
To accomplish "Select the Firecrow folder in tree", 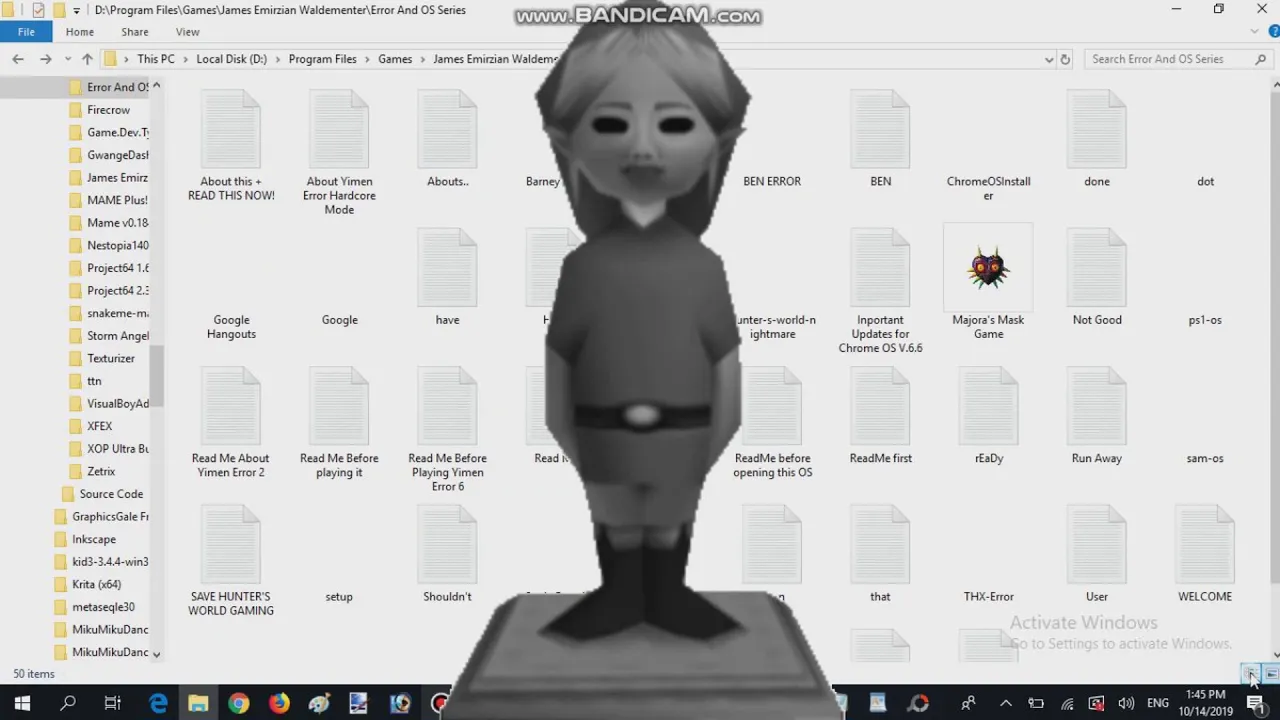I will point(108,110).
